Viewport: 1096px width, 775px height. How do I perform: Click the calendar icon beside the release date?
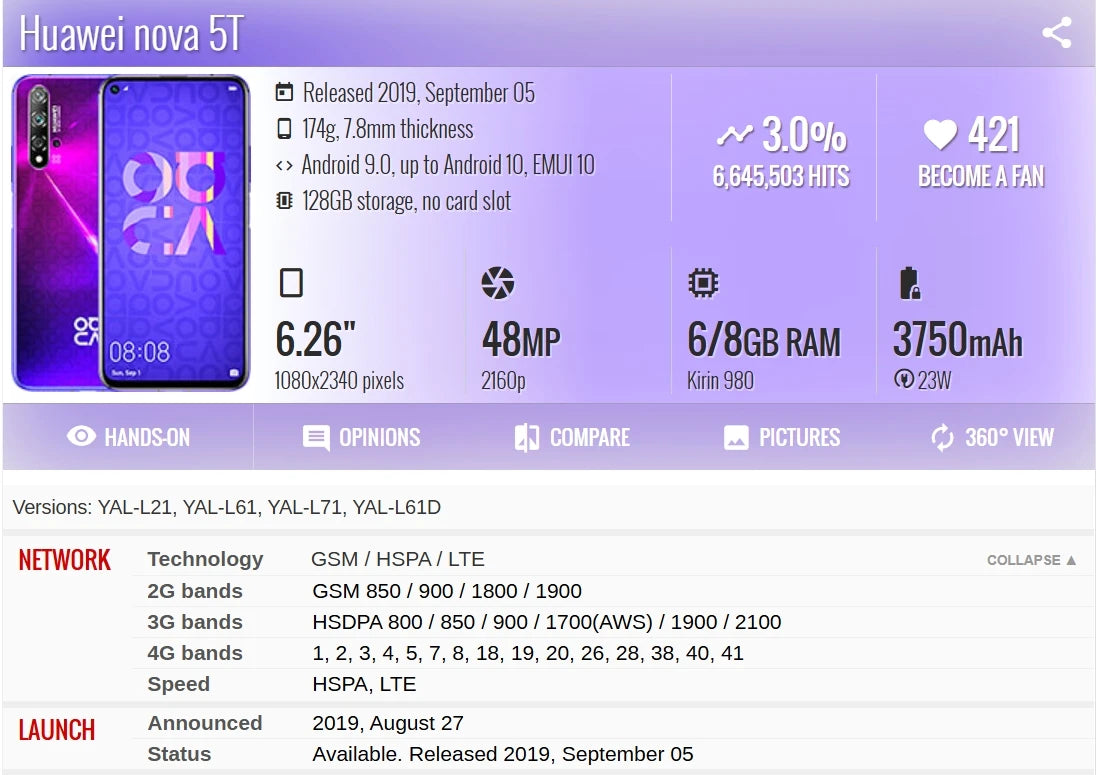(x=285, y=92)
